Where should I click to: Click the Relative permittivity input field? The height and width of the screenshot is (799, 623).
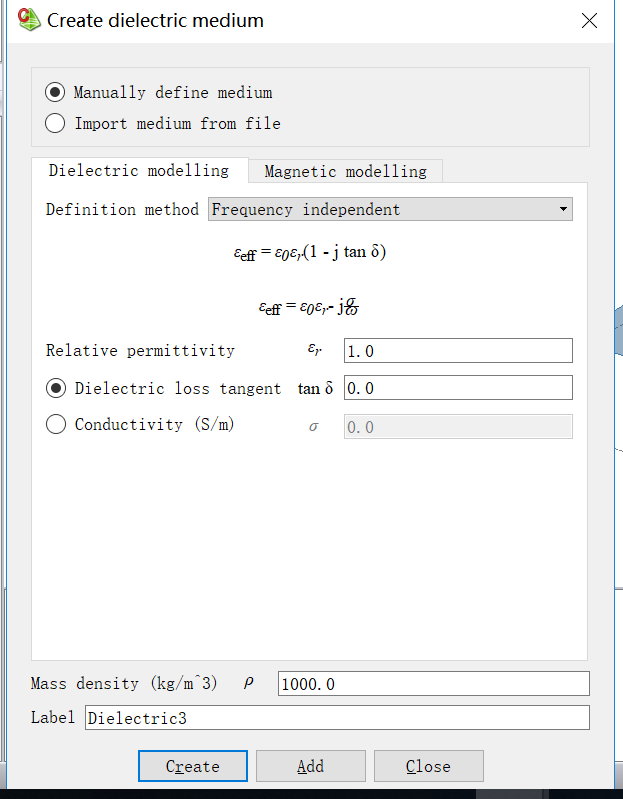[x=457, y=351]
